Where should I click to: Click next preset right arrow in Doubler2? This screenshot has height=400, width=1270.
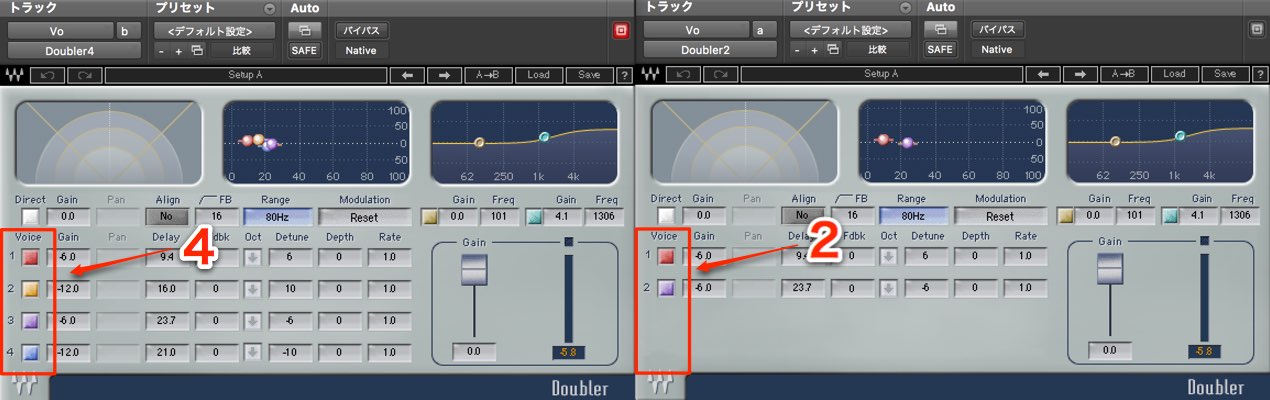coord(1080,75)
